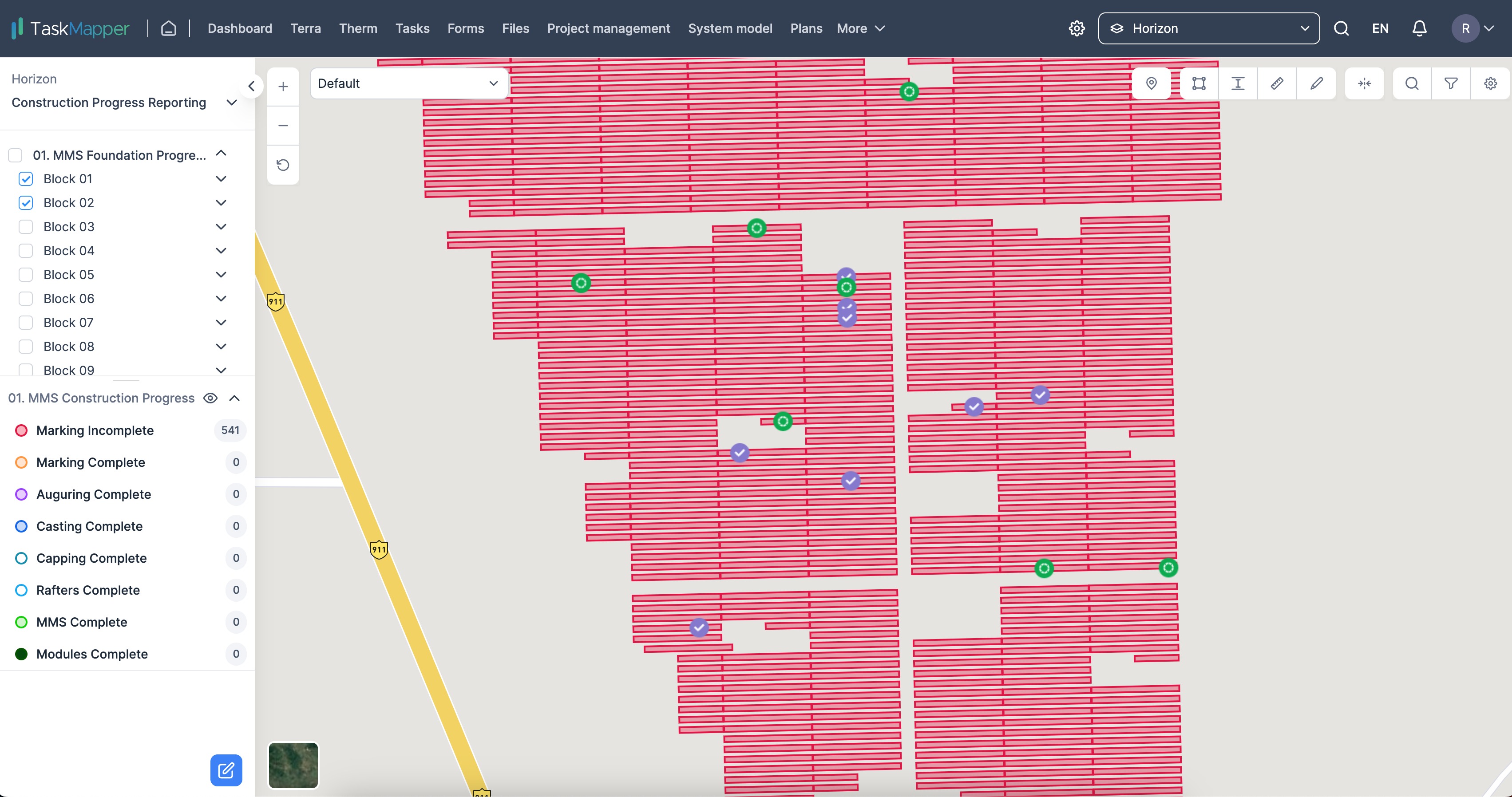Open the notifications bell
Image resolution: width=1512 pixels, height=797 pixels.
(x=1419, y=28)
